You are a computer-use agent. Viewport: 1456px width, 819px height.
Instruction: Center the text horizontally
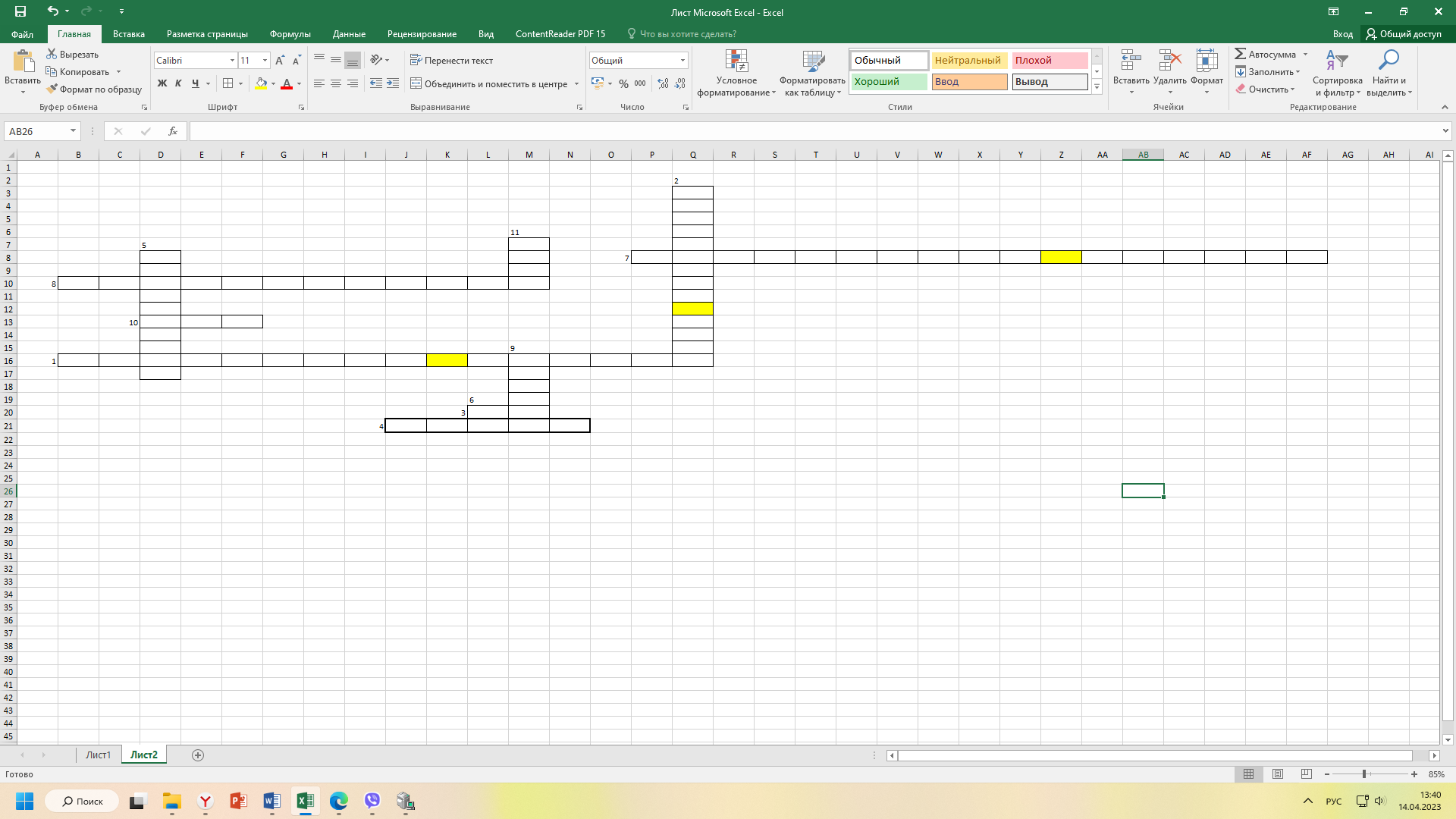pos(336,83)
